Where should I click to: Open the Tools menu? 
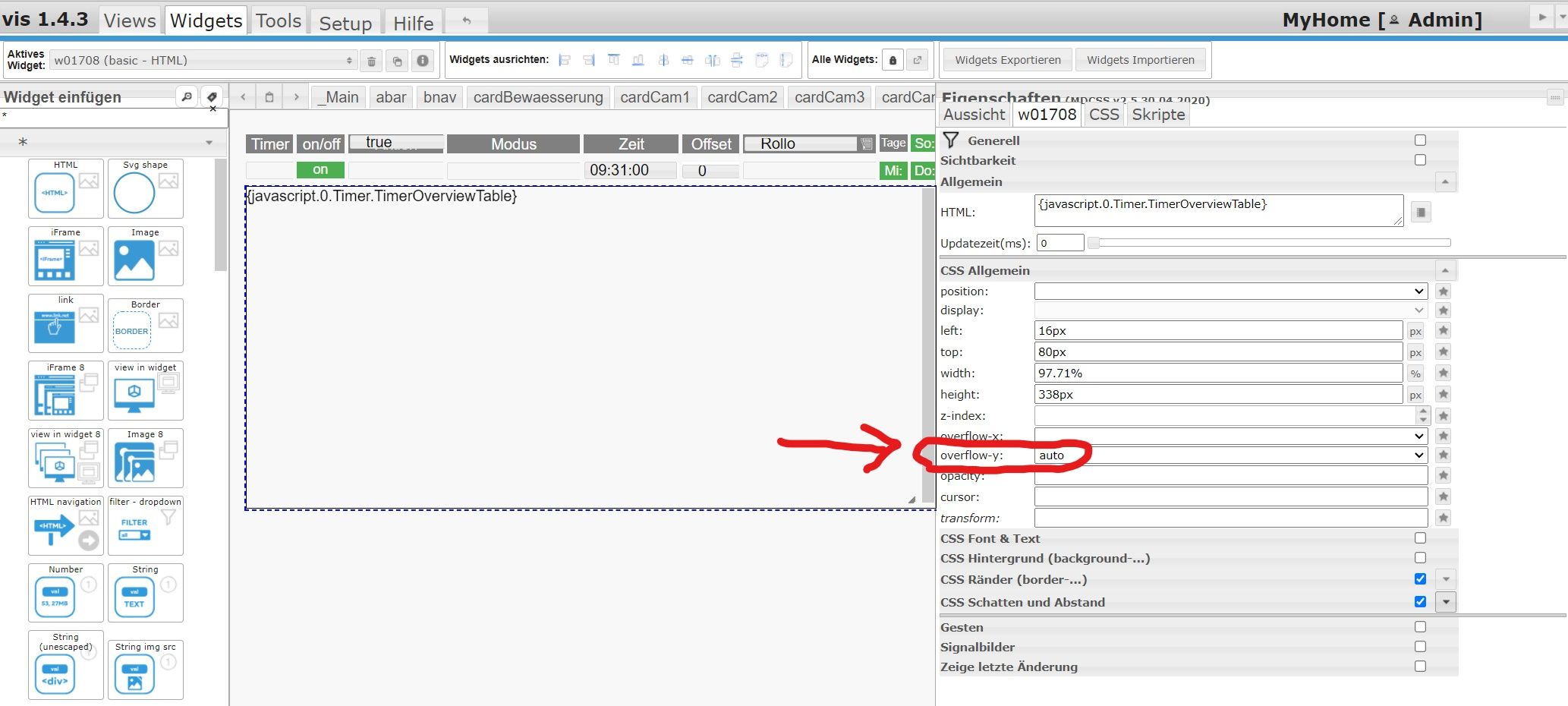pos(279,20)
